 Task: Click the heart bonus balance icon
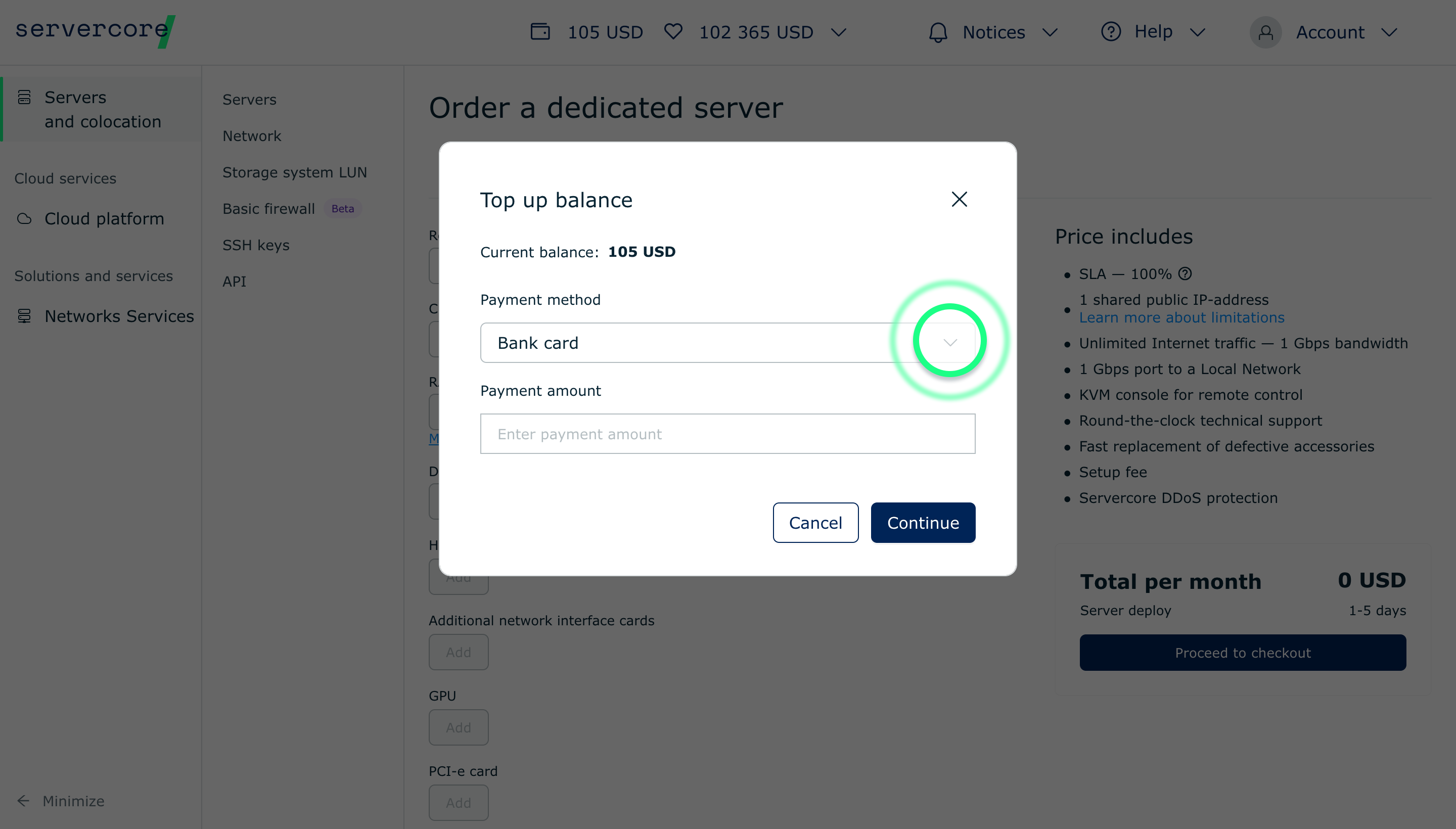(673, 32)
